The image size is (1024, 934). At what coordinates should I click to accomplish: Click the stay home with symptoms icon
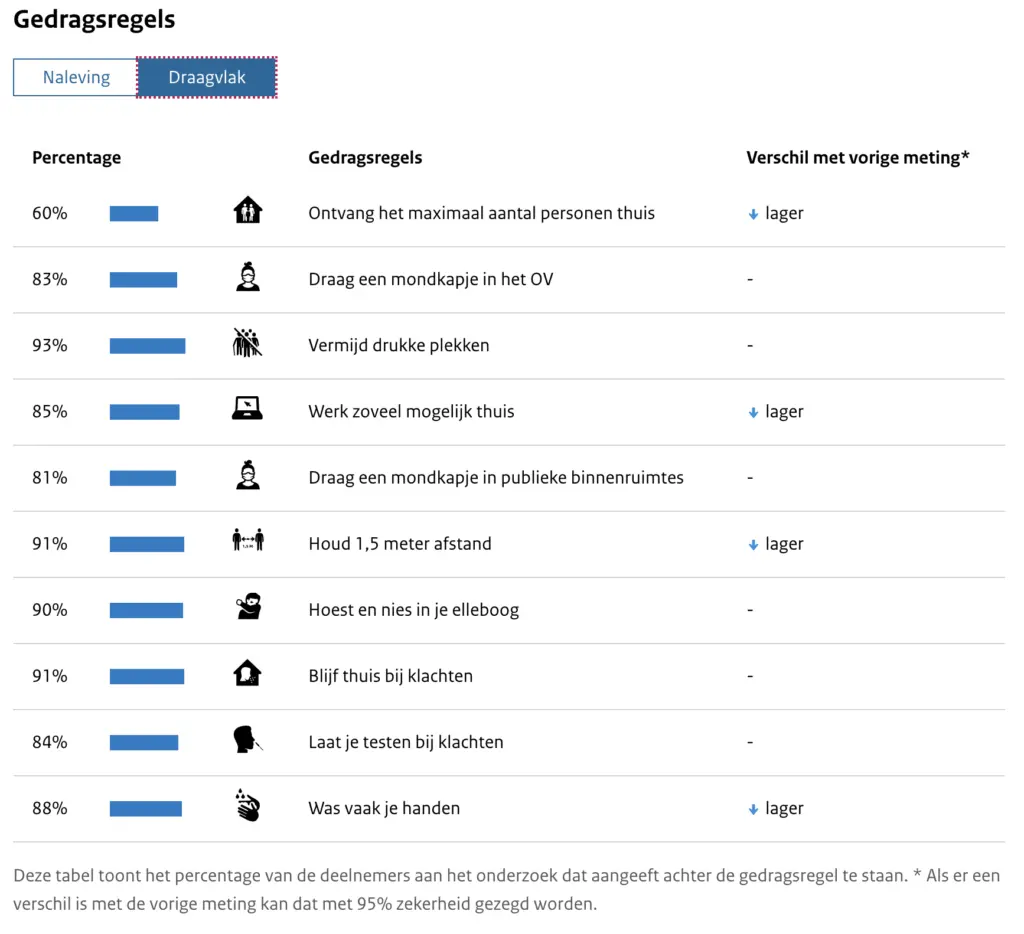pos(247,674)
